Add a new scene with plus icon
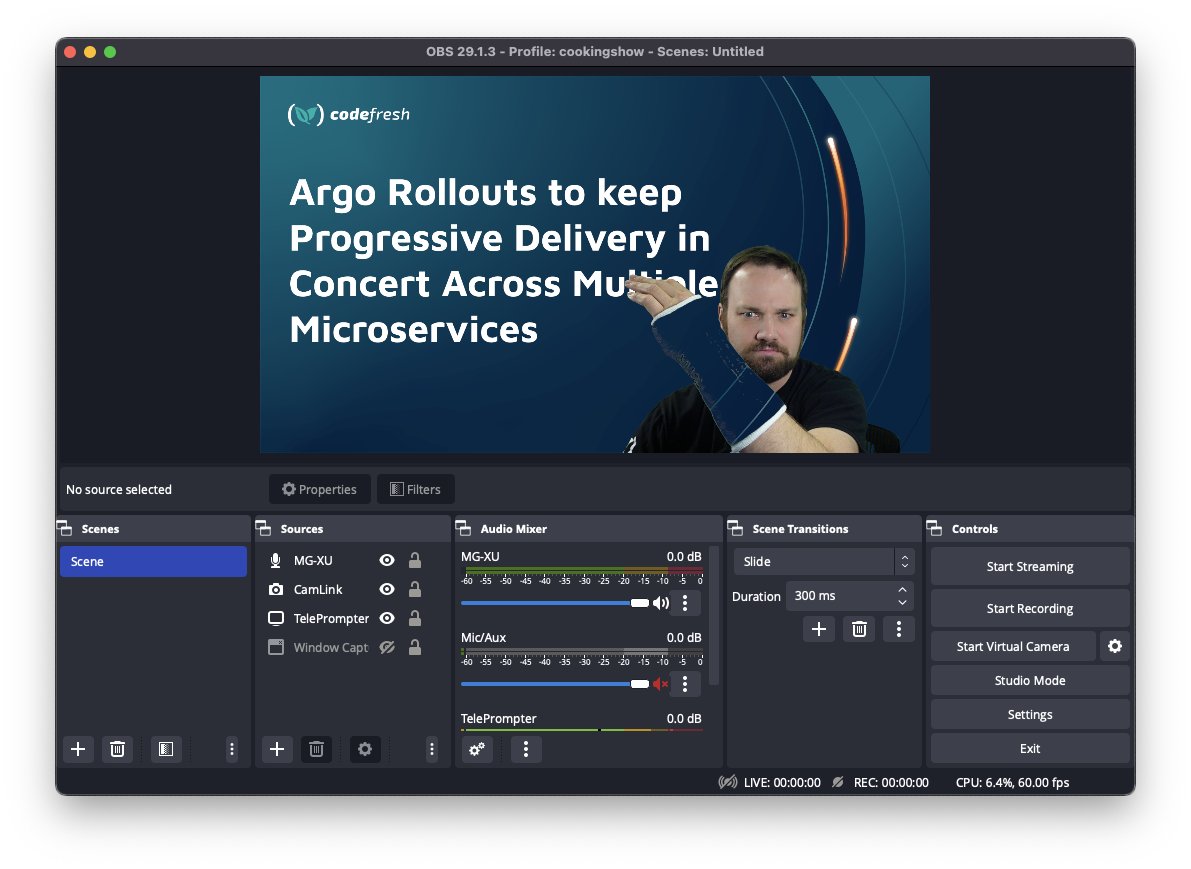1191x869 pixels. pyautogui.click(x=77, y=749)
